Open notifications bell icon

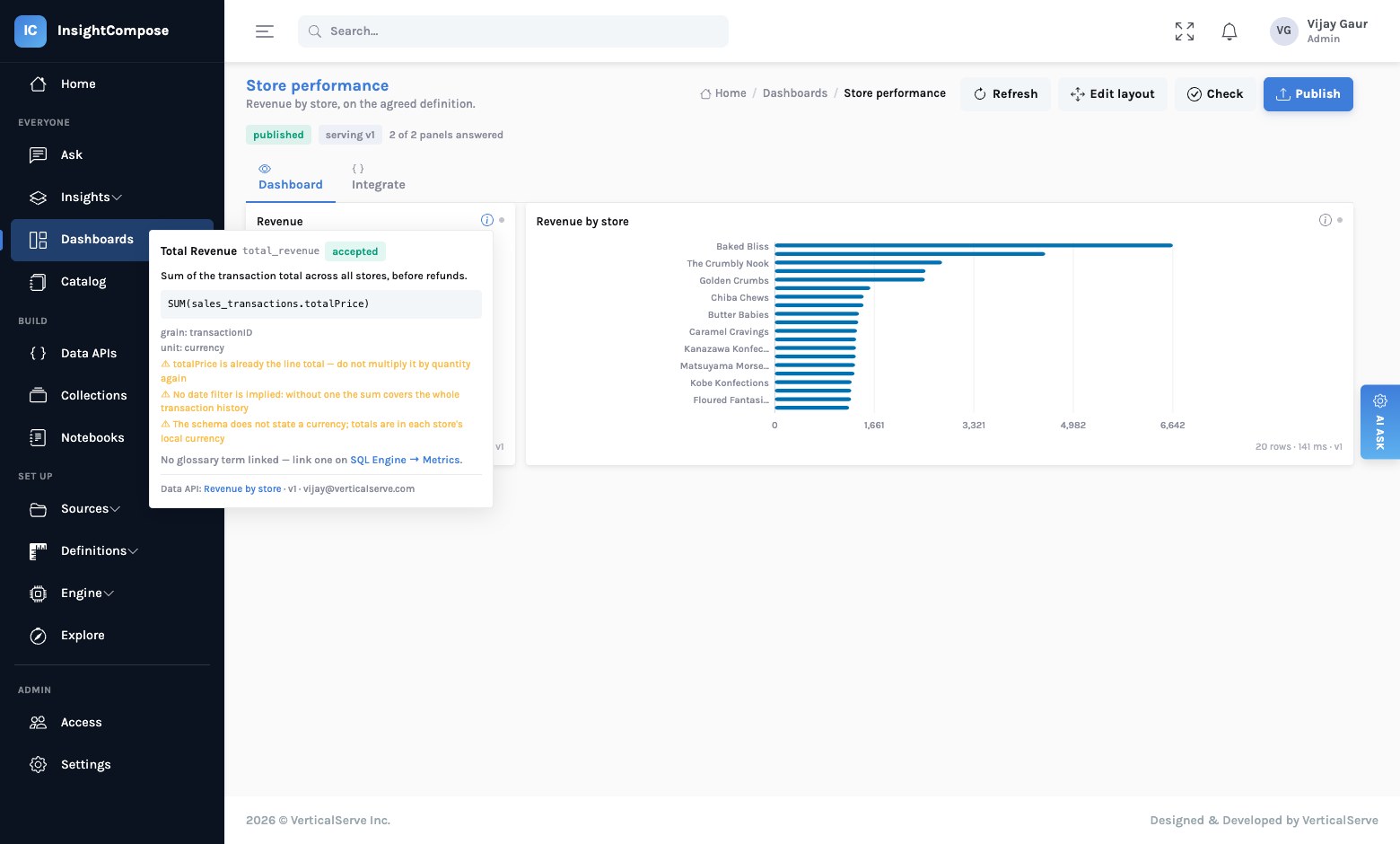tap(1229, 31)
